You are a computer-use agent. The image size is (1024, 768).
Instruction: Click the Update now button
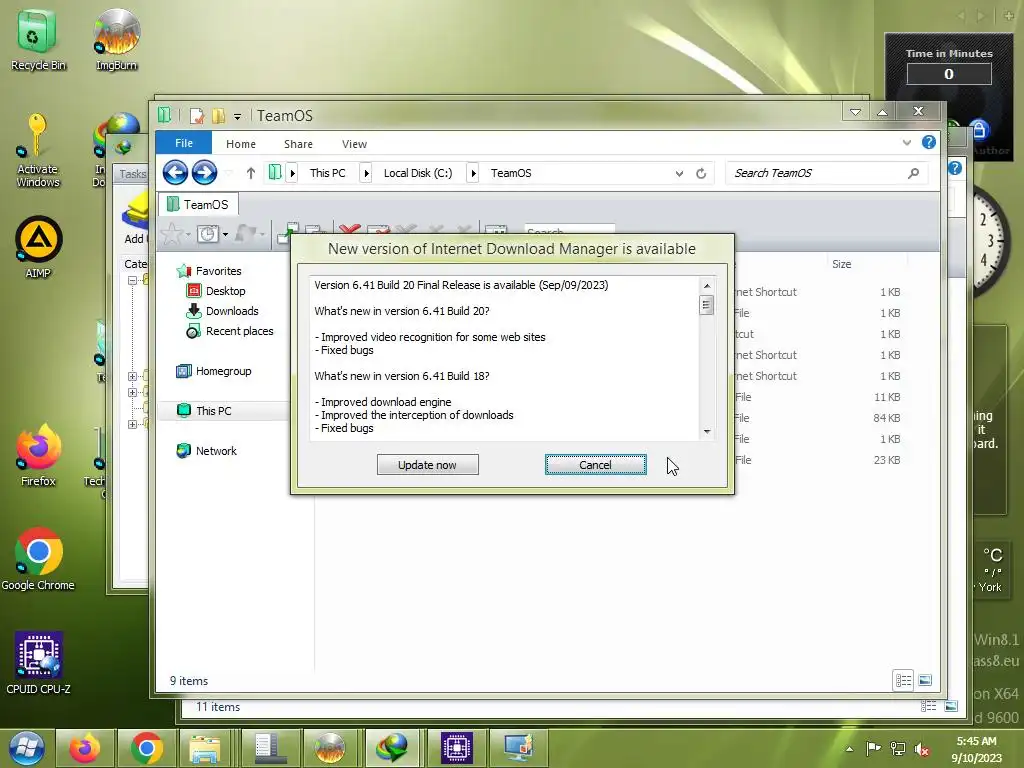[x=427, y=464]
